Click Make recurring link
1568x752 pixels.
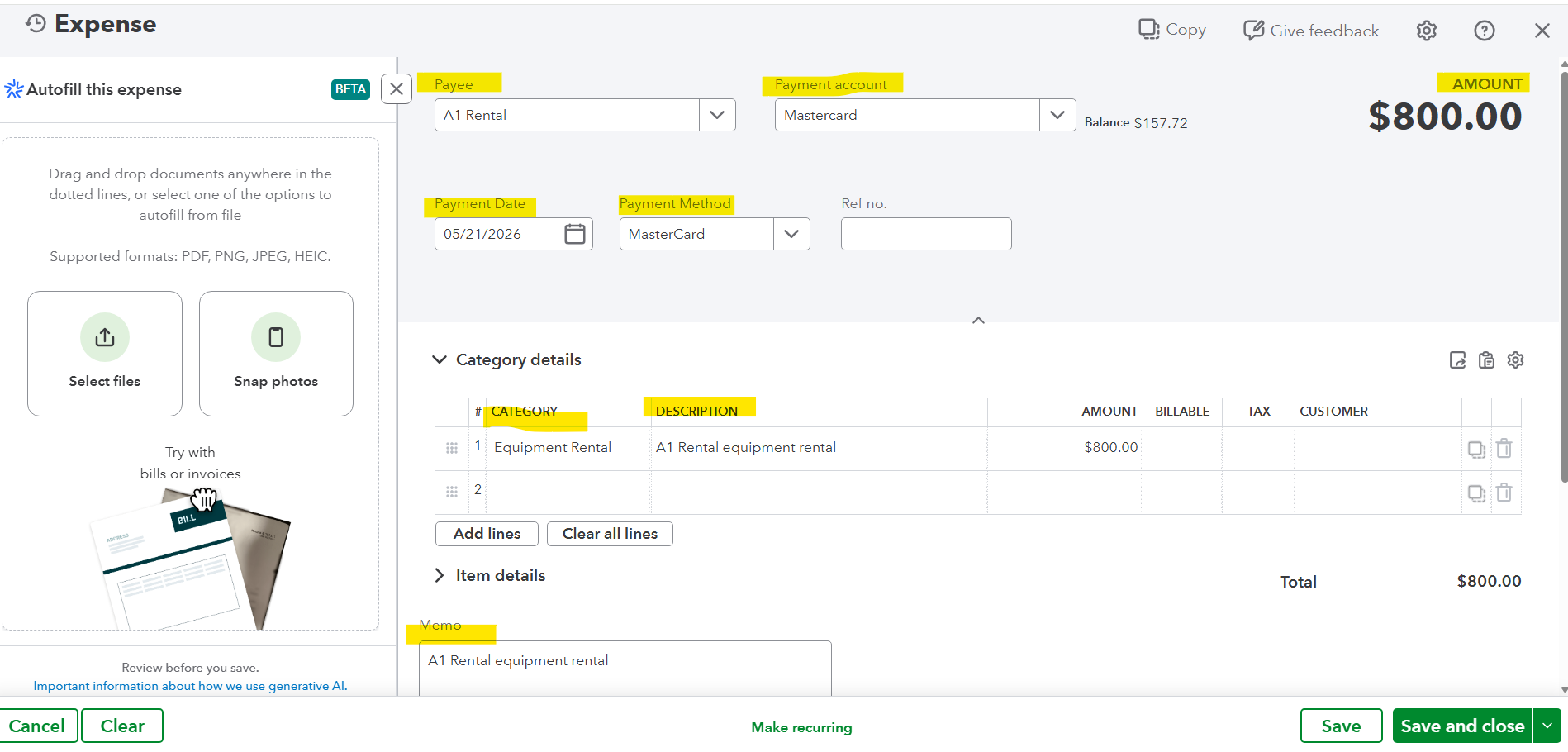point(801,727)
